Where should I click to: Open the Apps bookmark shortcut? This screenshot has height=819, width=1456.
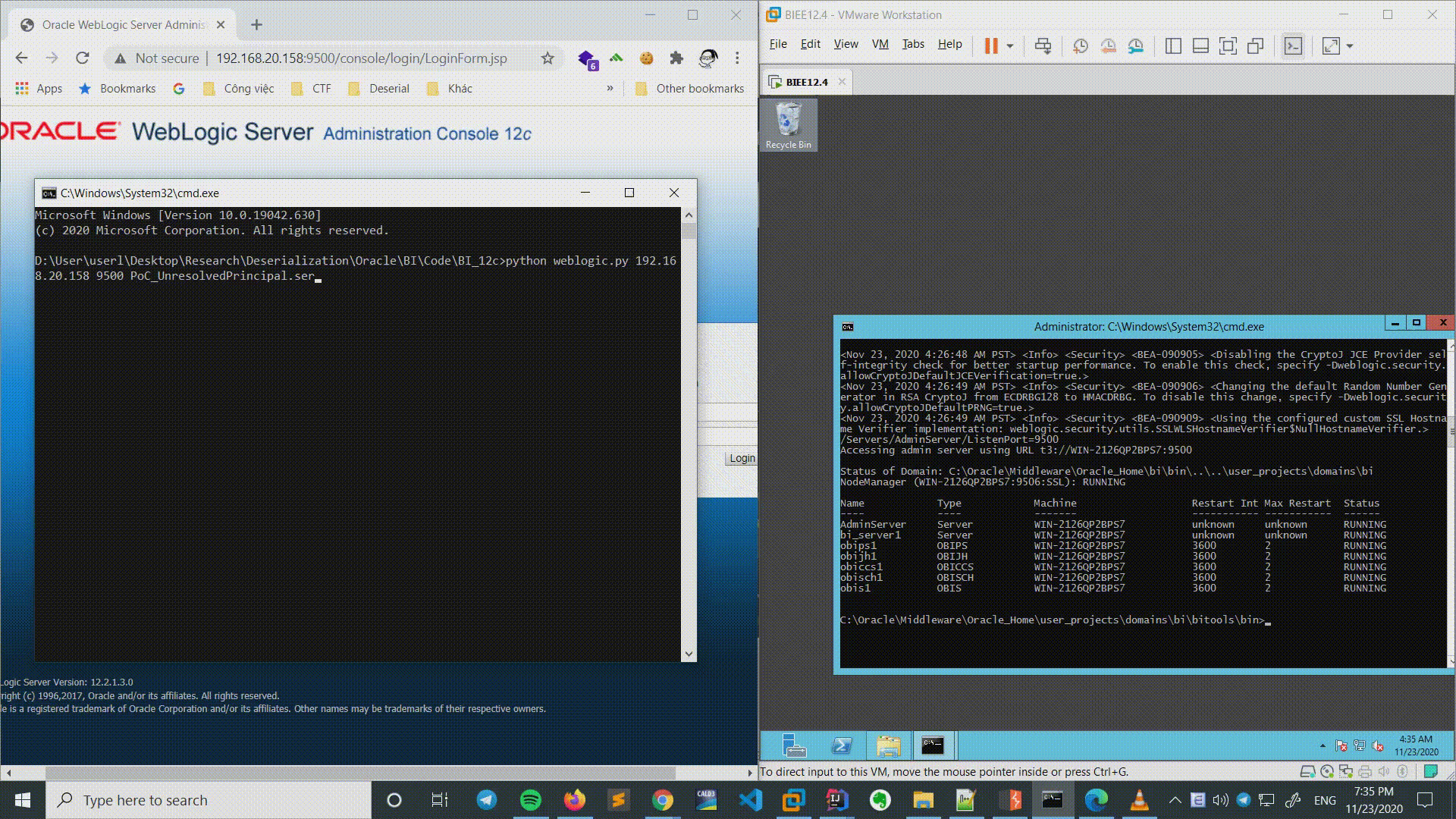pos(39,89)
